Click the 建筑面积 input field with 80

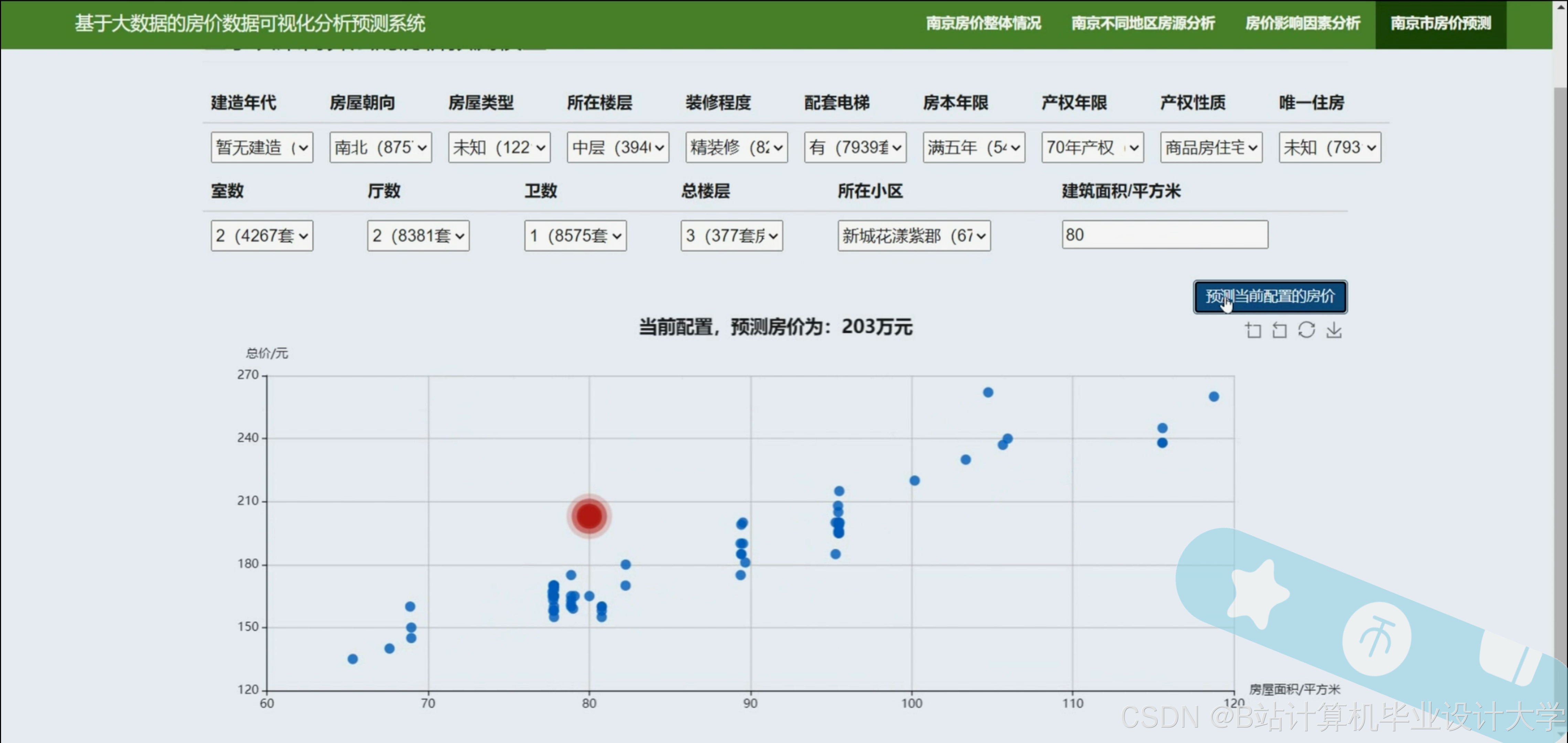click(x=1165, y=234)
